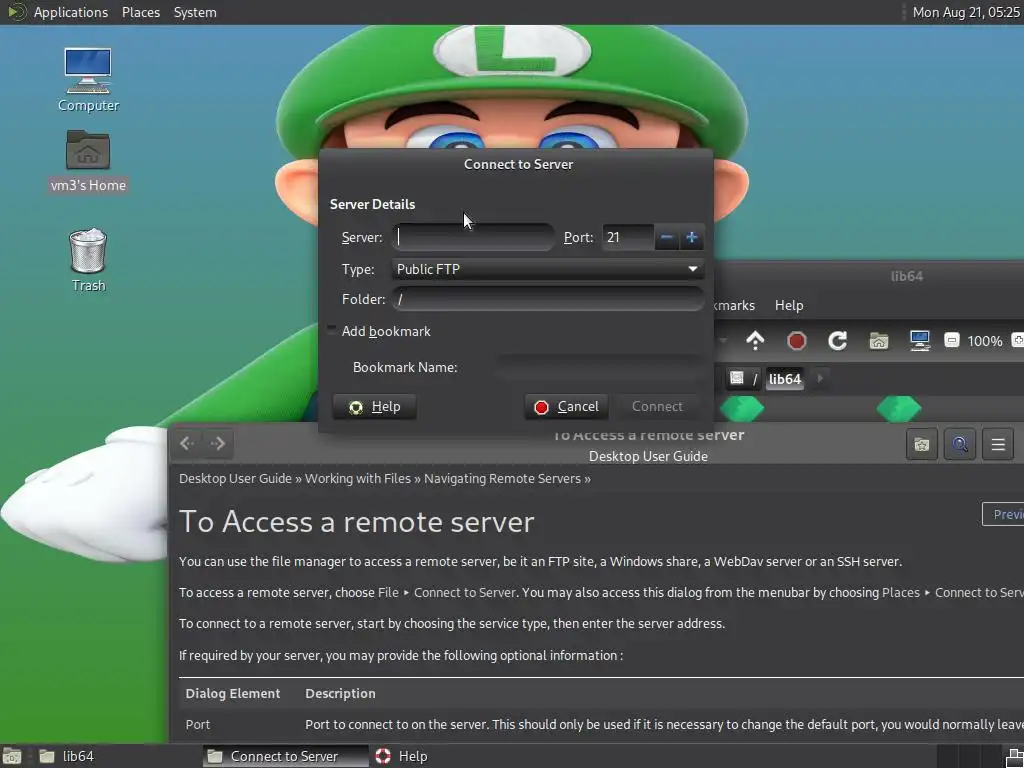Image resolution: width=1024 pixels, height=768 pixels.
Task: Toggle the Add bookmark checkbox
Action: (x=332, y=330)
